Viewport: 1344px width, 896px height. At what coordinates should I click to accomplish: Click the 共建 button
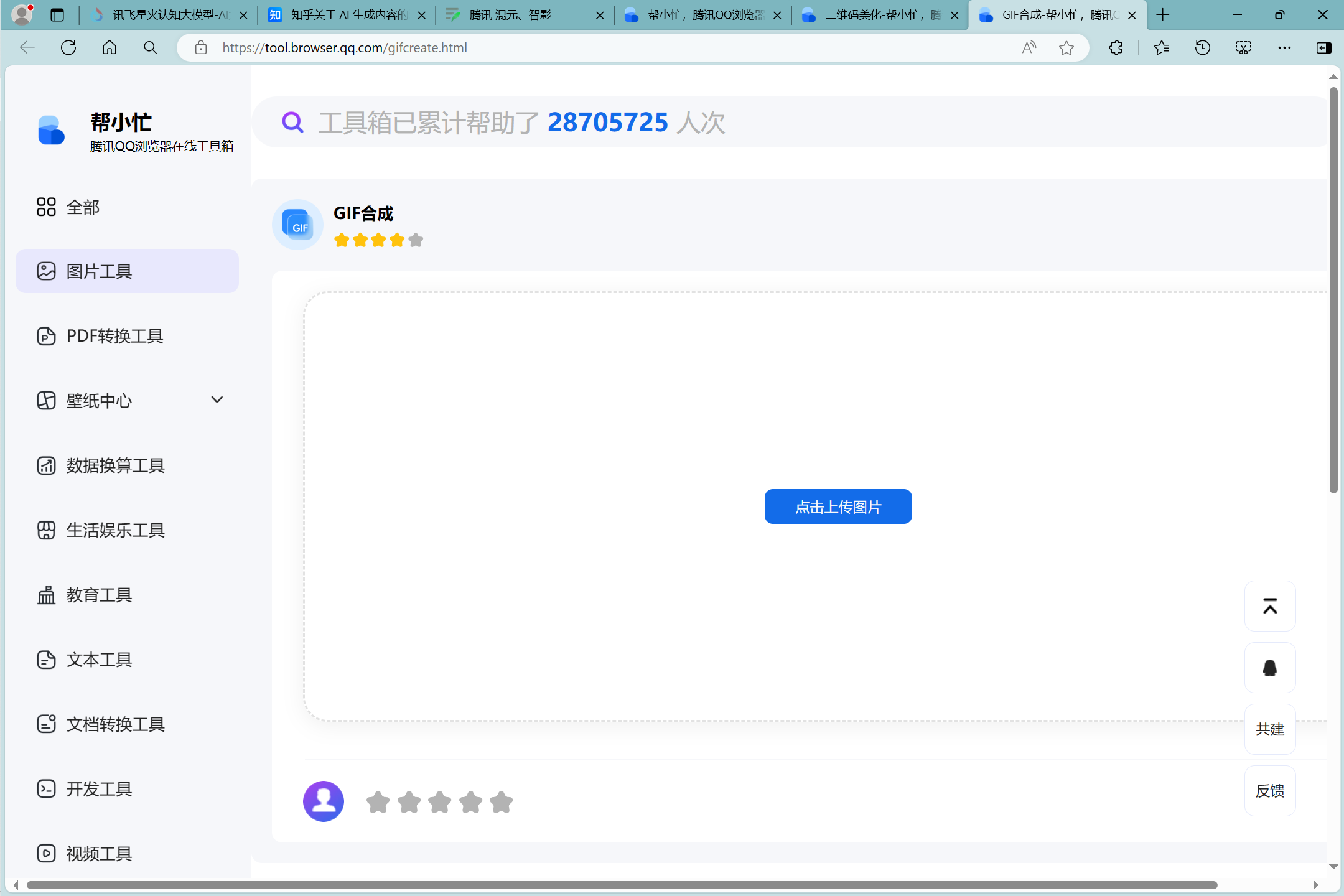coord(1270,729)
